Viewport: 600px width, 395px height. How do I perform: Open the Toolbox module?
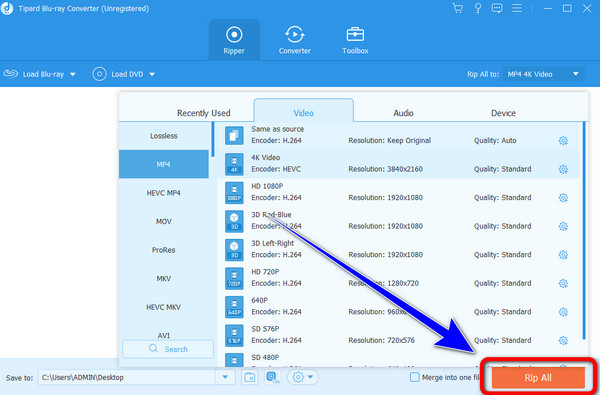click(x=355, y=40)
